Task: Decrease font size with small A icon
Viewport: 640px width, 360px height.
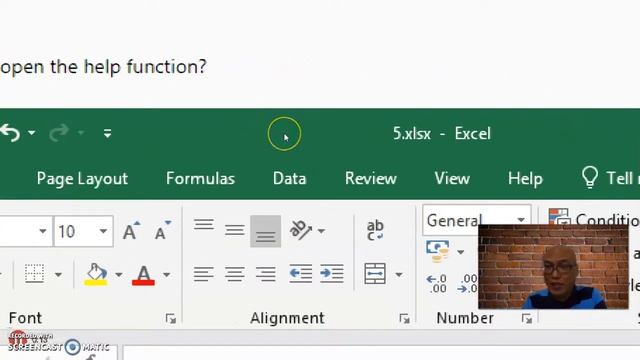Action: (162, 231)
